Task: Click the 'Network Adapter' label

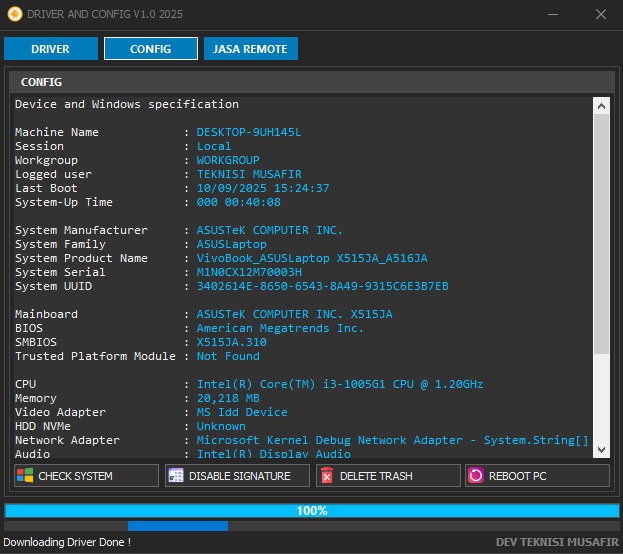Action: click(x=67, y=440)
